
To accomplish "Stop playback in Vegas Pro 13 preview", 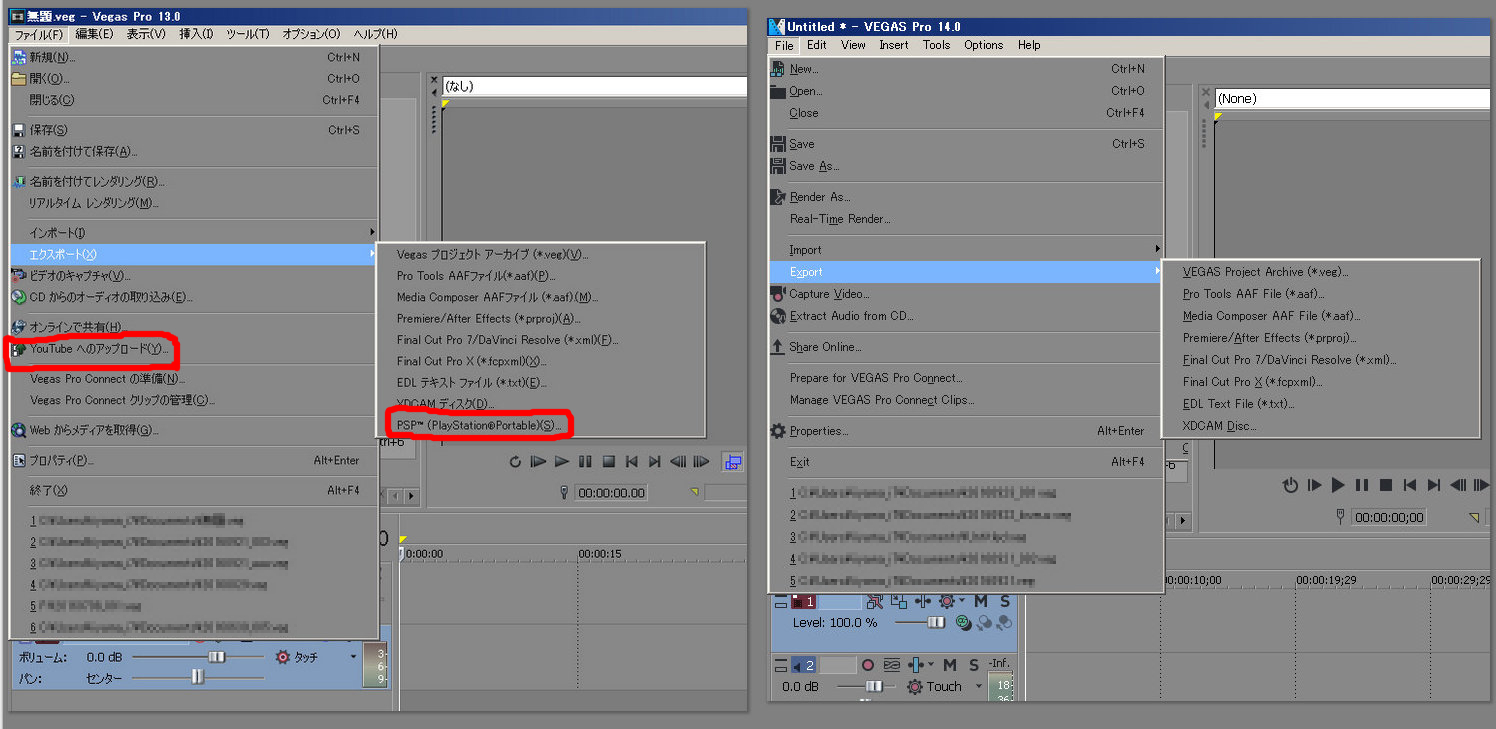I will coord(608,461).
